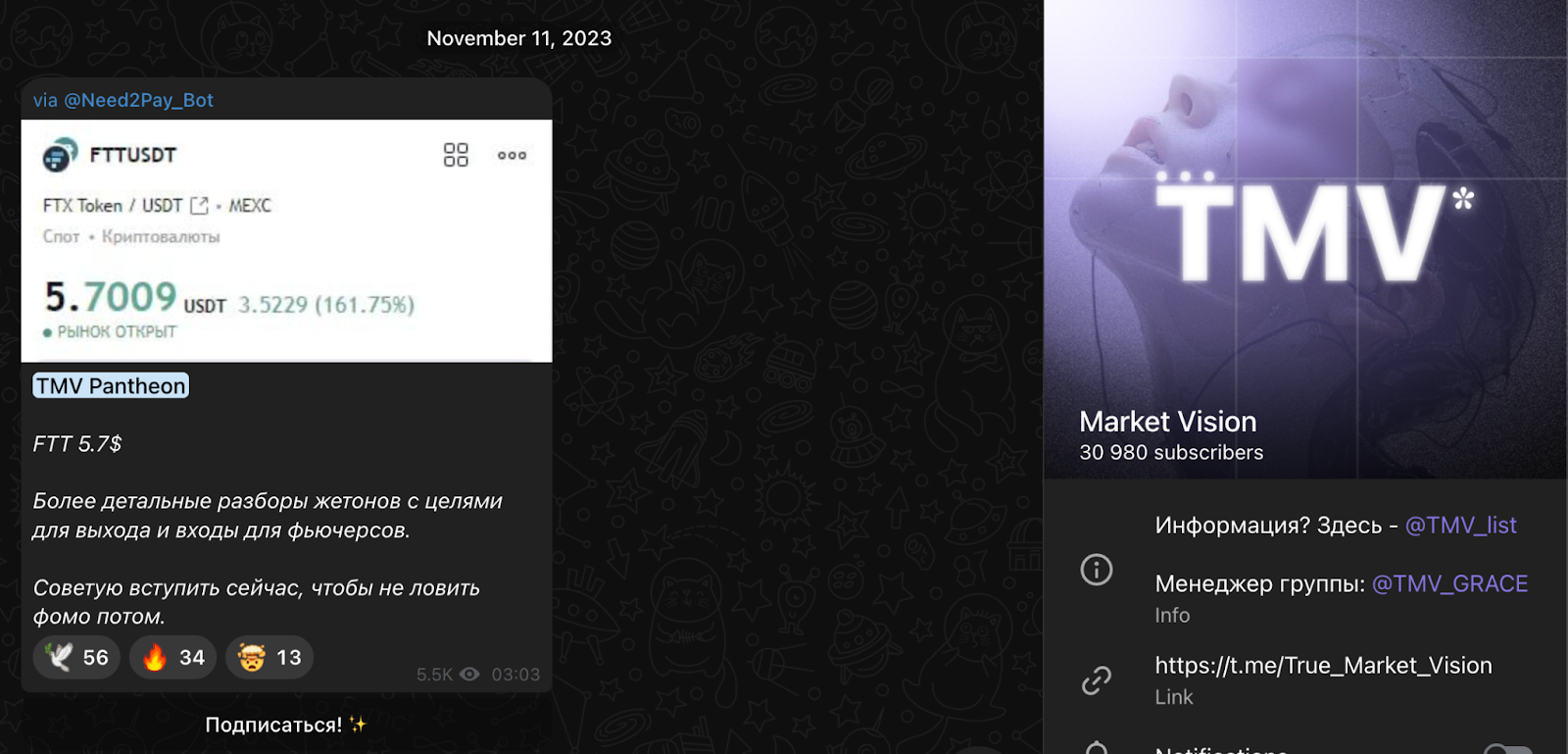Click the November 11, 2023 date label

pos(519,38)
